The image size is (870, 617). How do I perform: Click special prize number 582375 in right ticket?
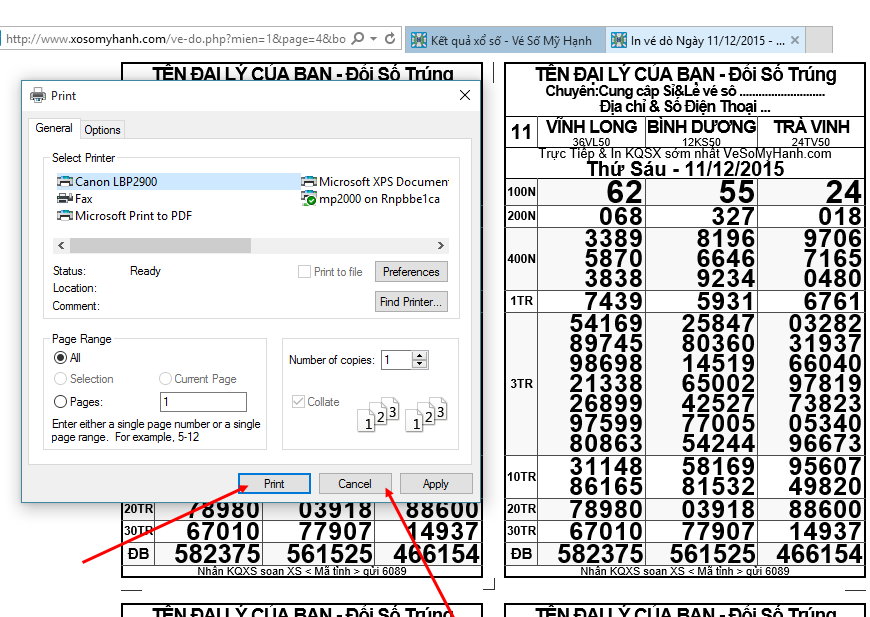point(600,554)
